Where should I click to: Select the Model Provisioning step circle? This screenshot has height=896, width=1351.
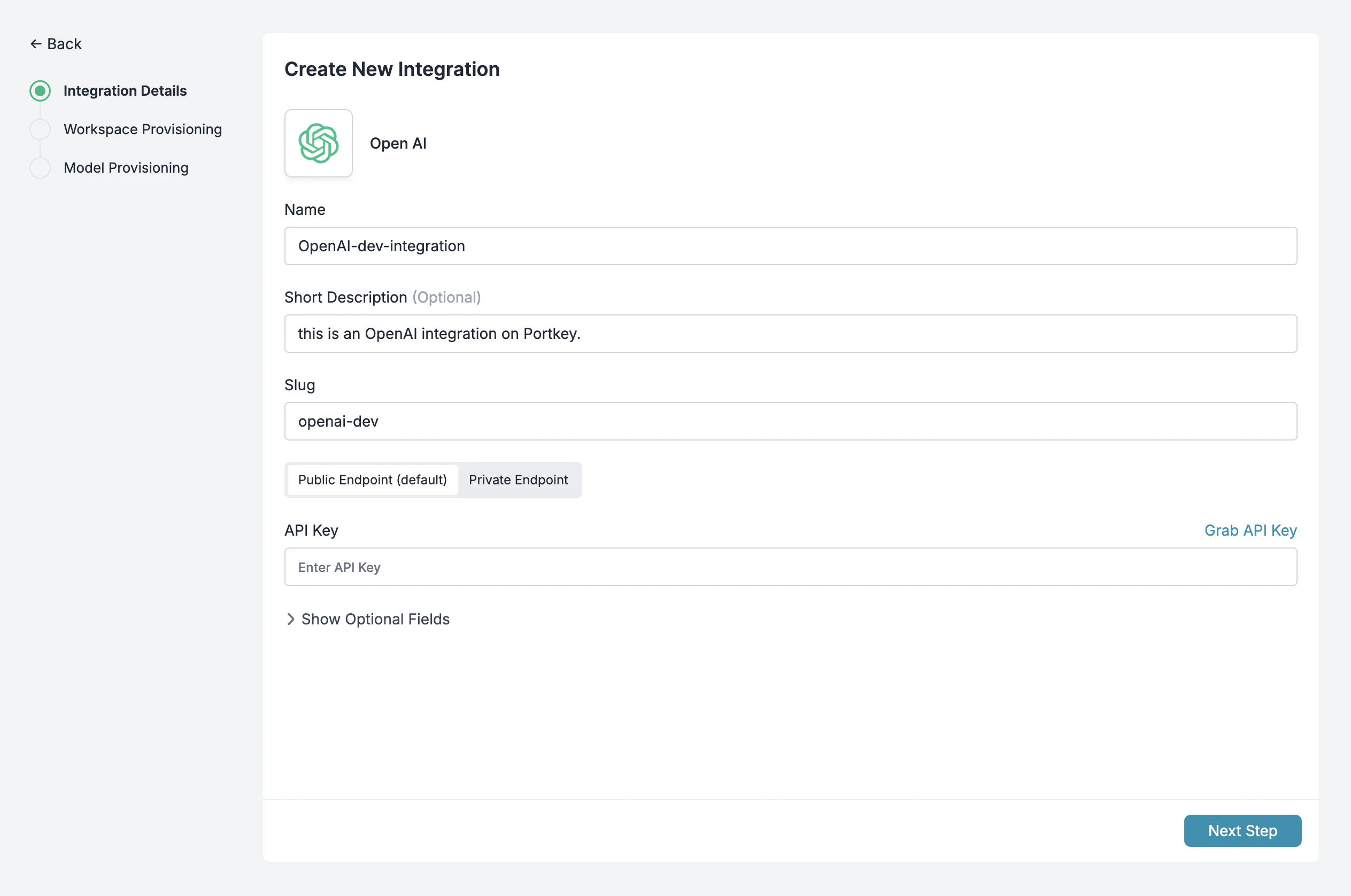click(40, 167)
